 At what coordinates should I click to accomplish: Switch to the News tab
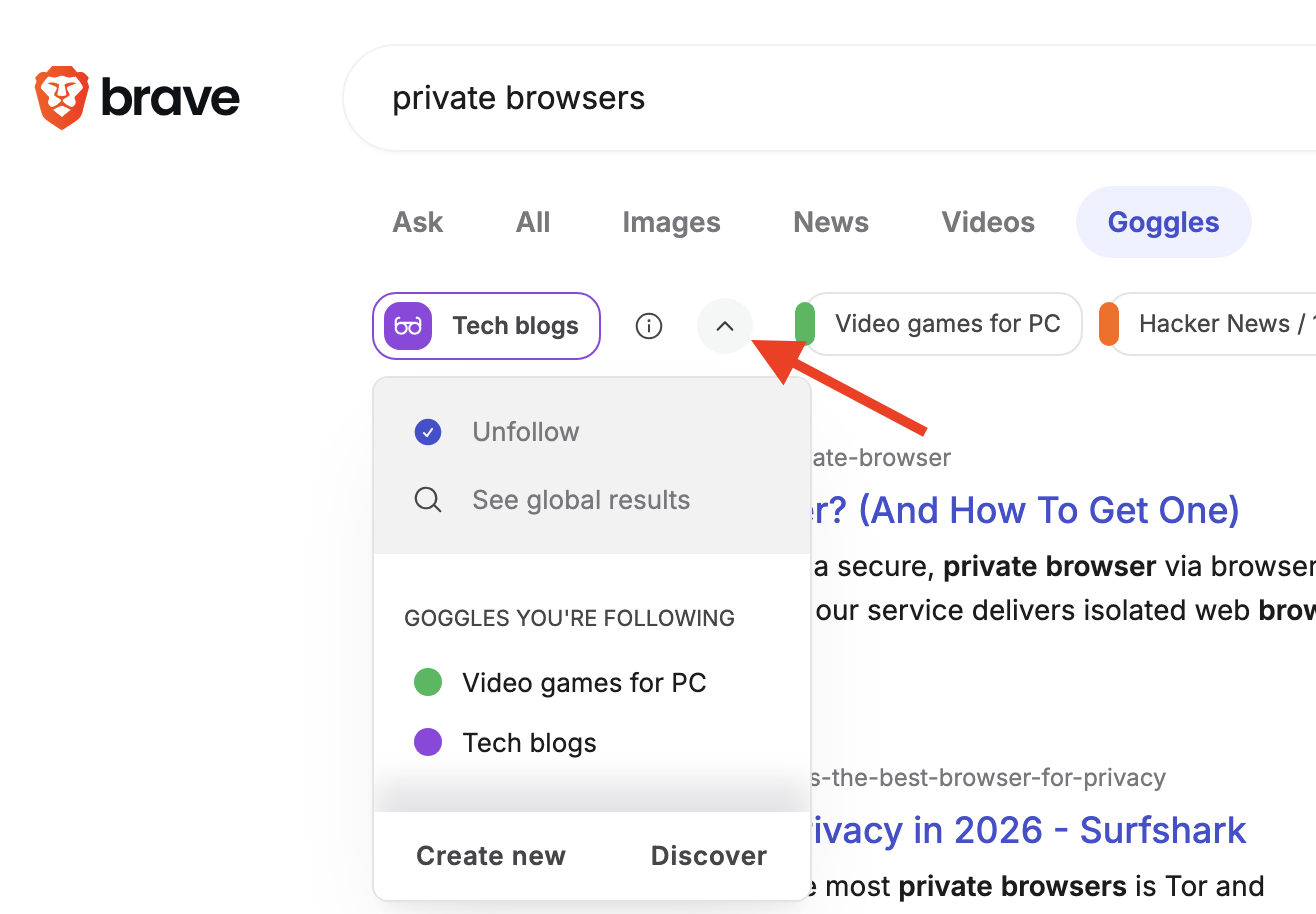831,222
